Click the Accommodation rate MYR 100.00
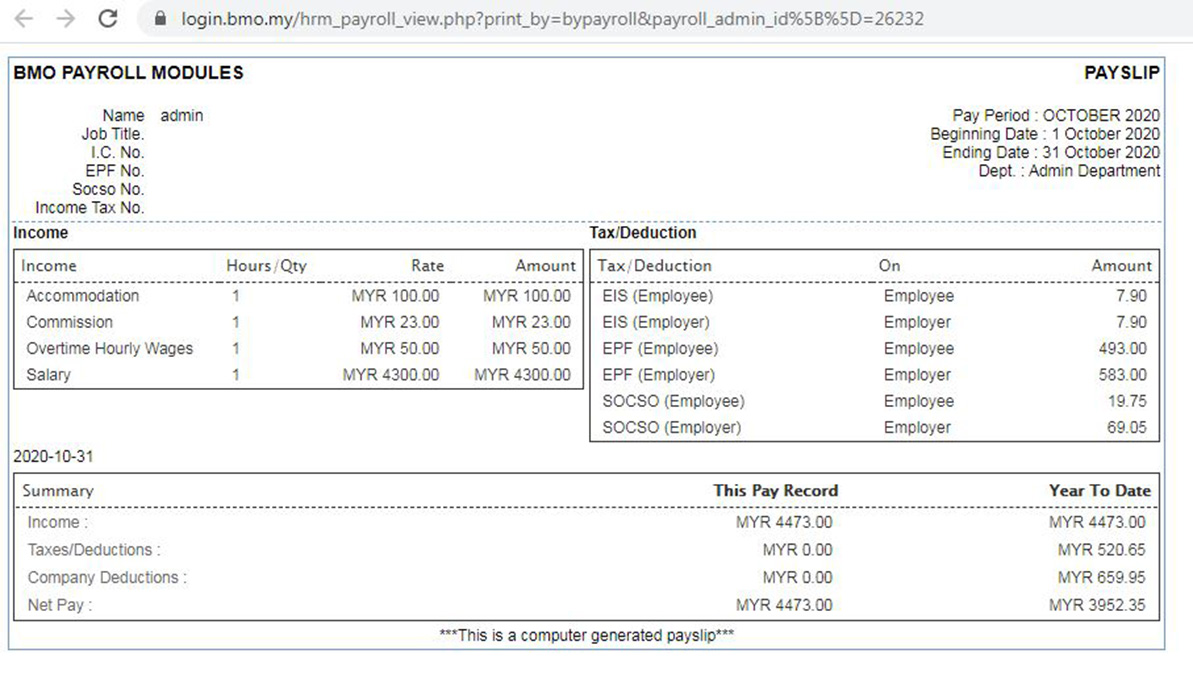The image size is (1193, 687). 395,296
